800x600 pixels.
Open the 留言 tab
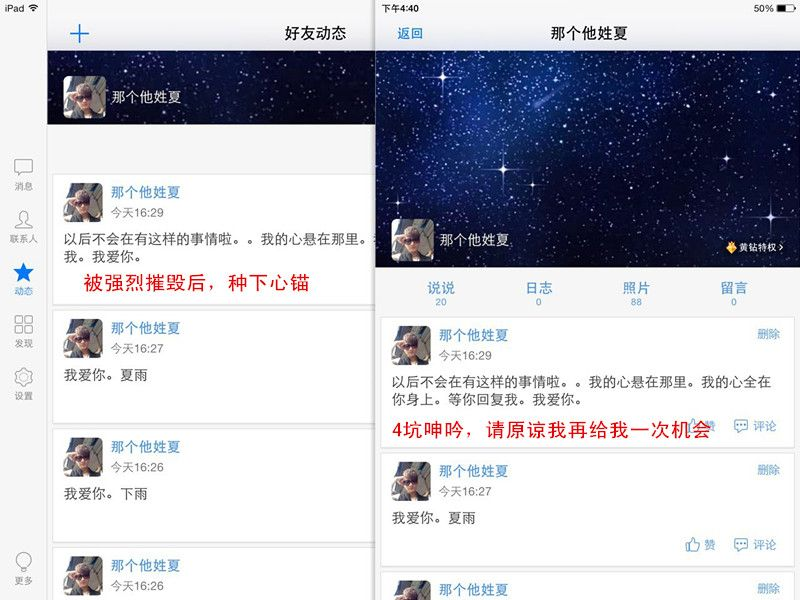point(734,293)
